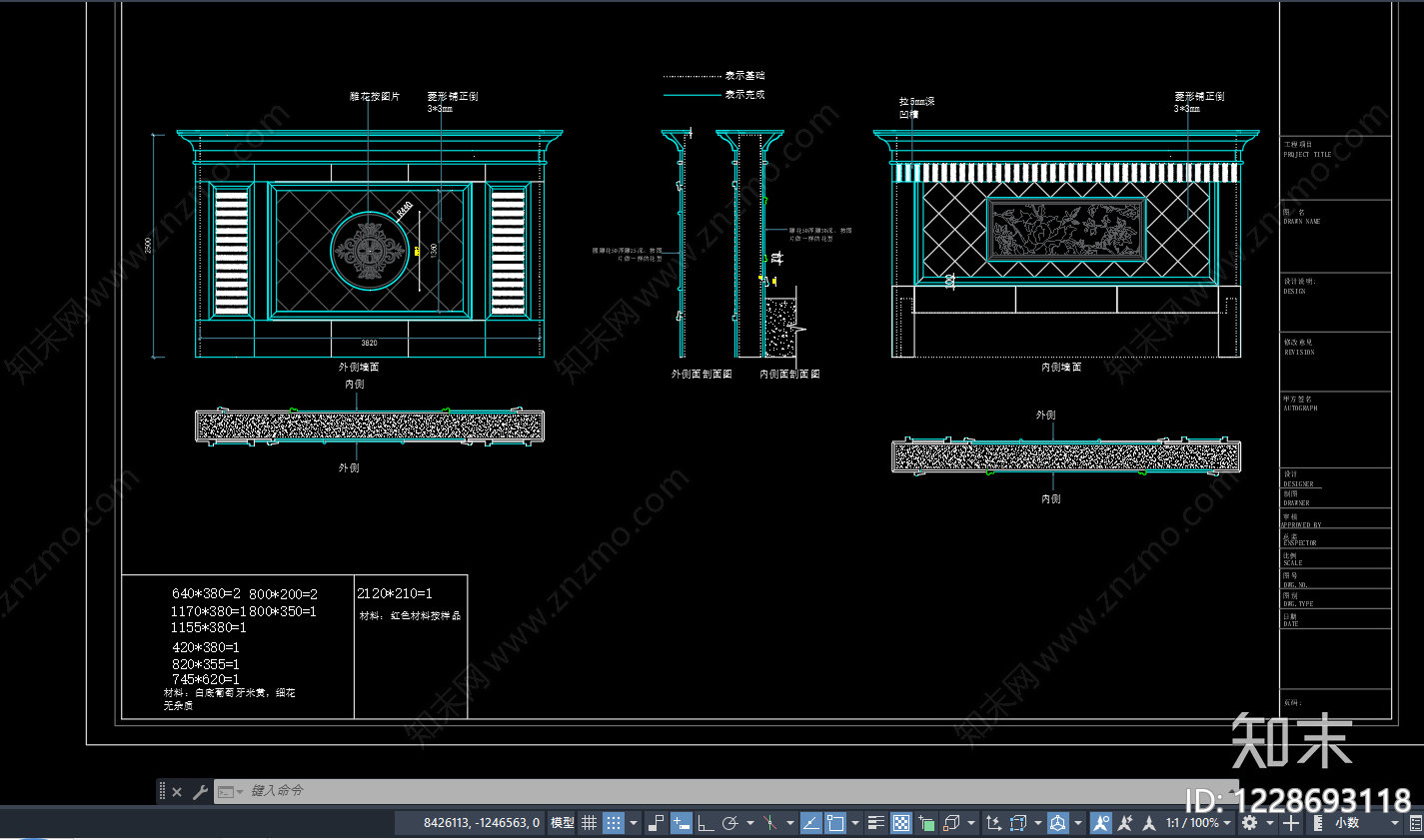Open the 1:1 / 100% annotation scale dropdown
1424x840 pixels.
coord(1198,823)
